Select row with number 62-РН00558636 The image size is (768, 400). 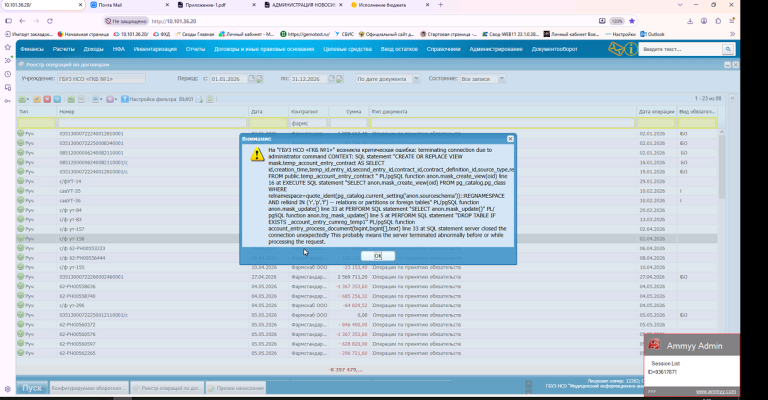click(367, 286)
